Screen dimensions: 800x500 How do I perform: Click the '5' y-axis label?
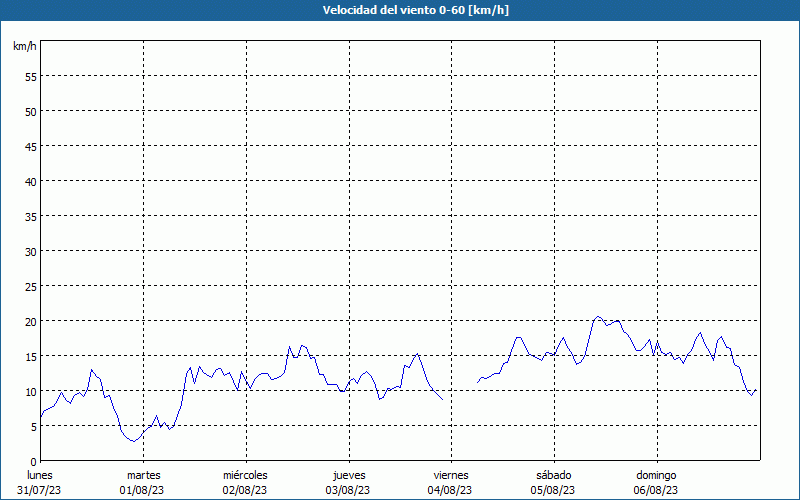tap(34, 429)
